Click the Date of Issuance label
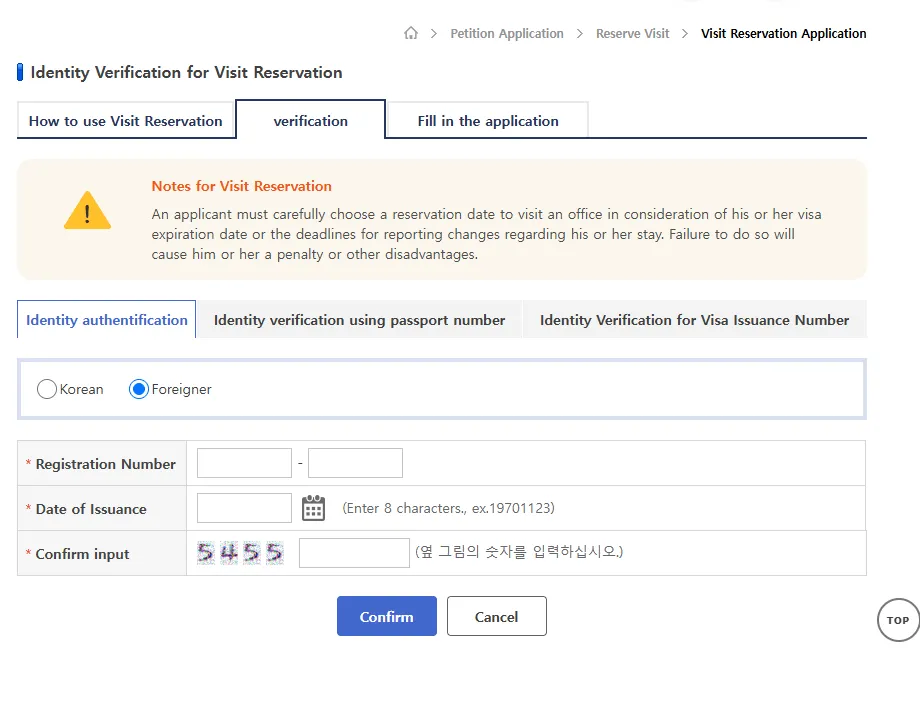This screenshot has height=722, width=920. tap(91, 509)
